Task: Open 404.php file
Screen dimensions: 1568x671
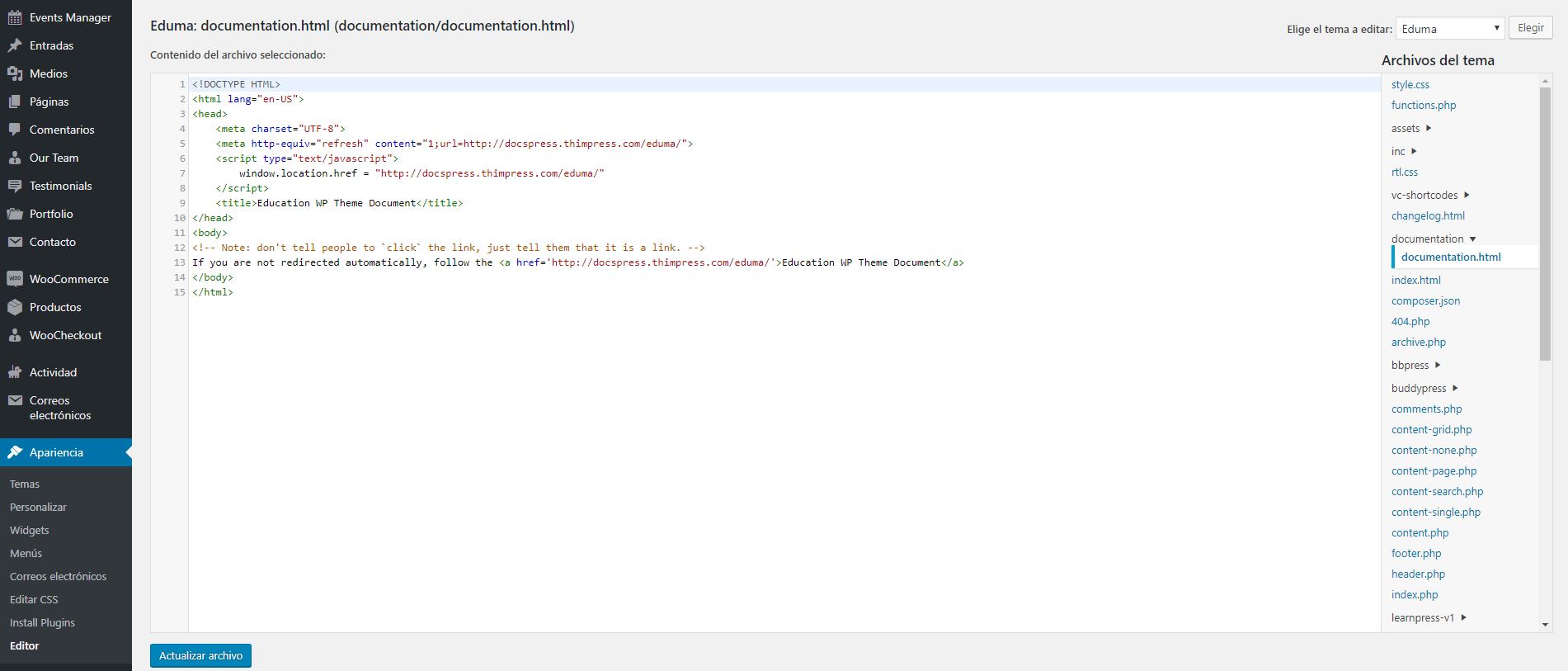Action: (x=1410, y=322)
